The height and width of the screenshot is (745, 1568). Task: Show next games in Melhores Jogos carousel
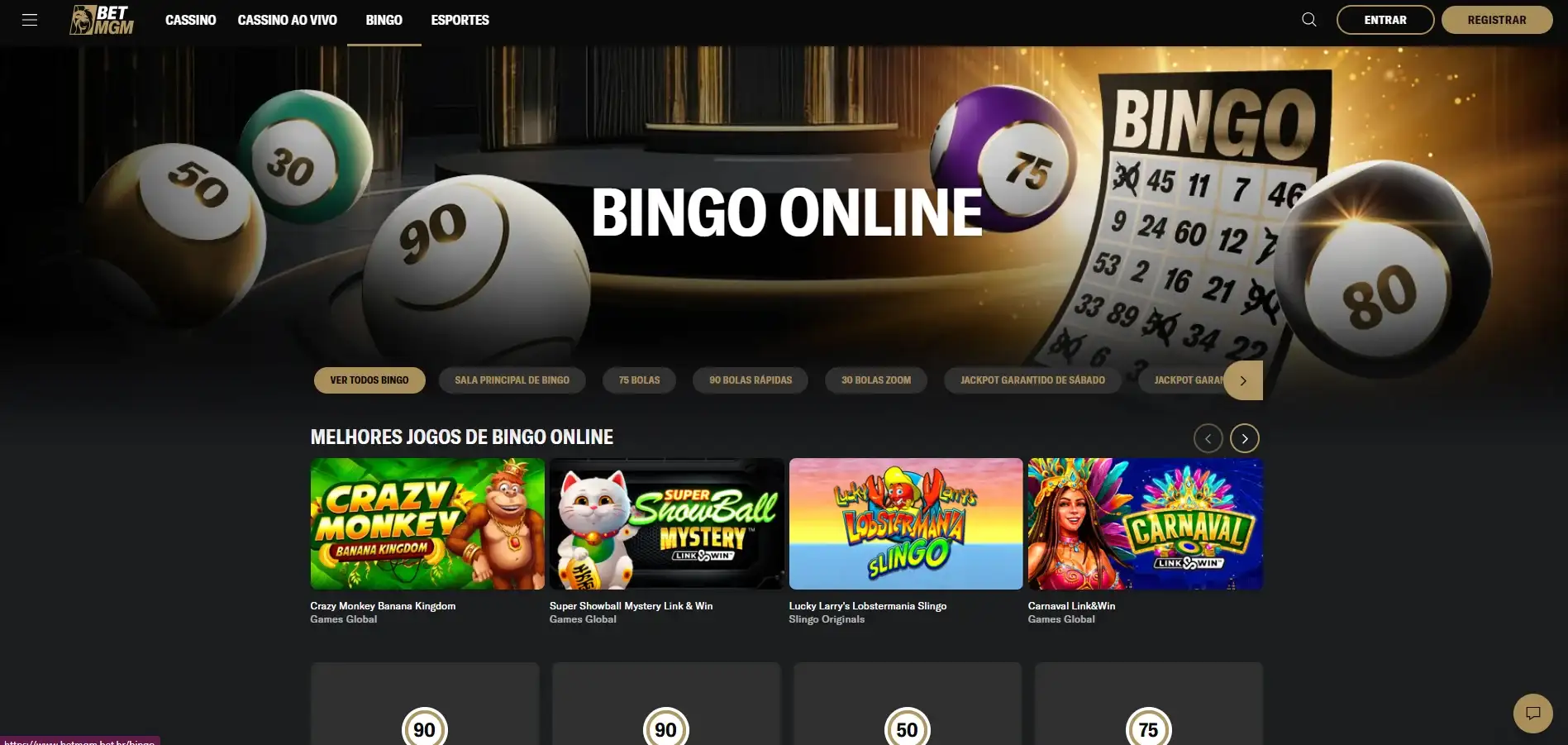click(x=1245, y=438)
